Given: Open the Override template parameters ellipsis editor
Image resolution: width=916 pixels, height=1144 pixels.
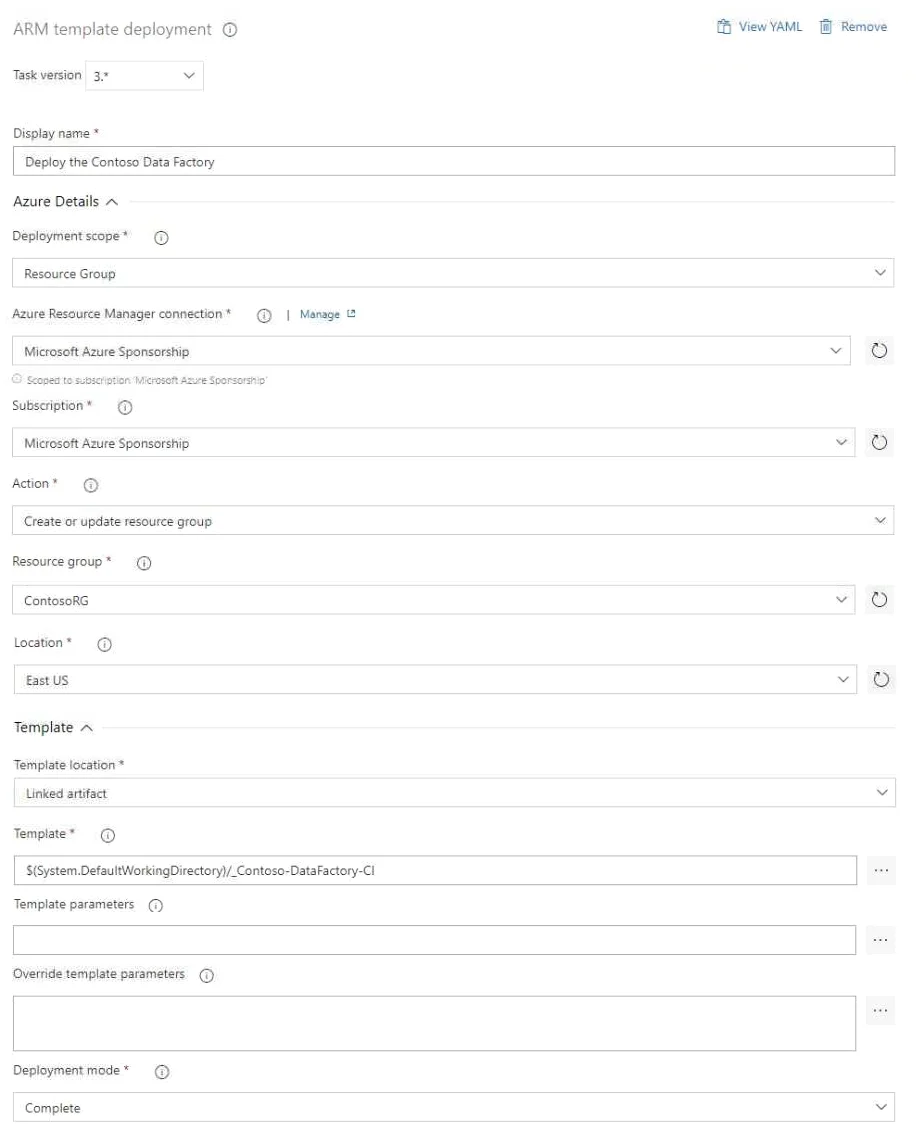Looking at the screenshot, I should (x=880, y=1010).
